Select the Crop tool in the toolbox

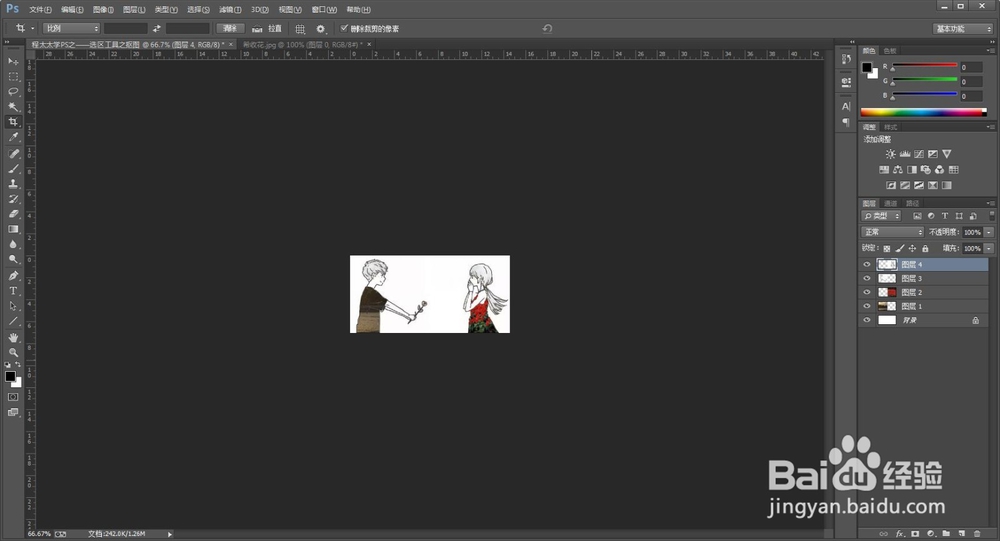click(13, 122)
